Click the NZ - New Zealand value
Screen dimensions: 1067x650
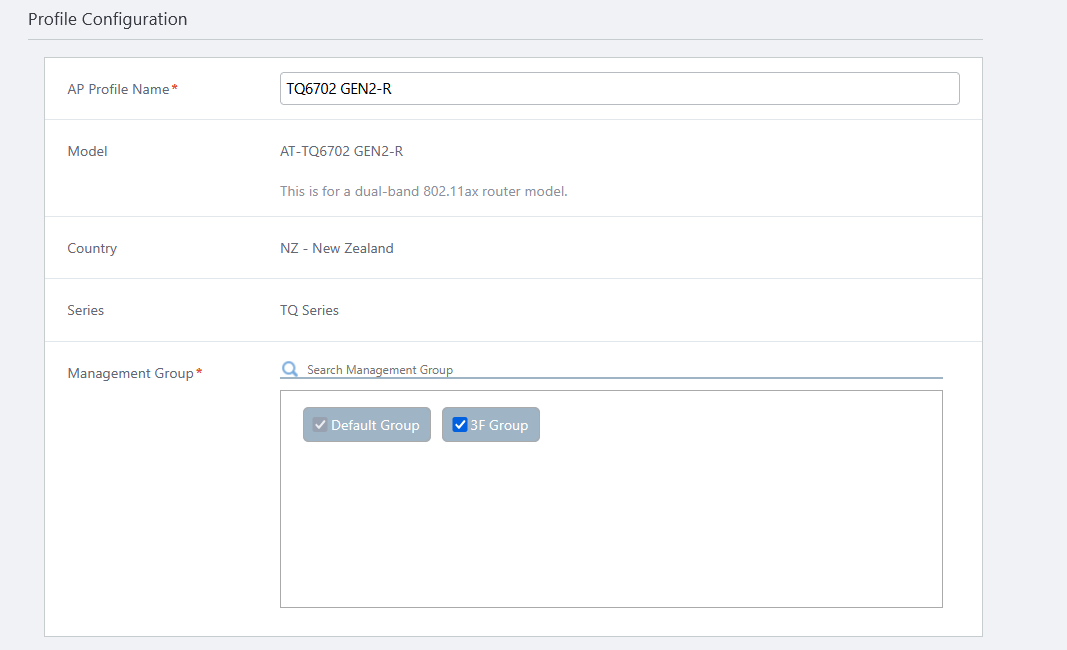[336, 248]
